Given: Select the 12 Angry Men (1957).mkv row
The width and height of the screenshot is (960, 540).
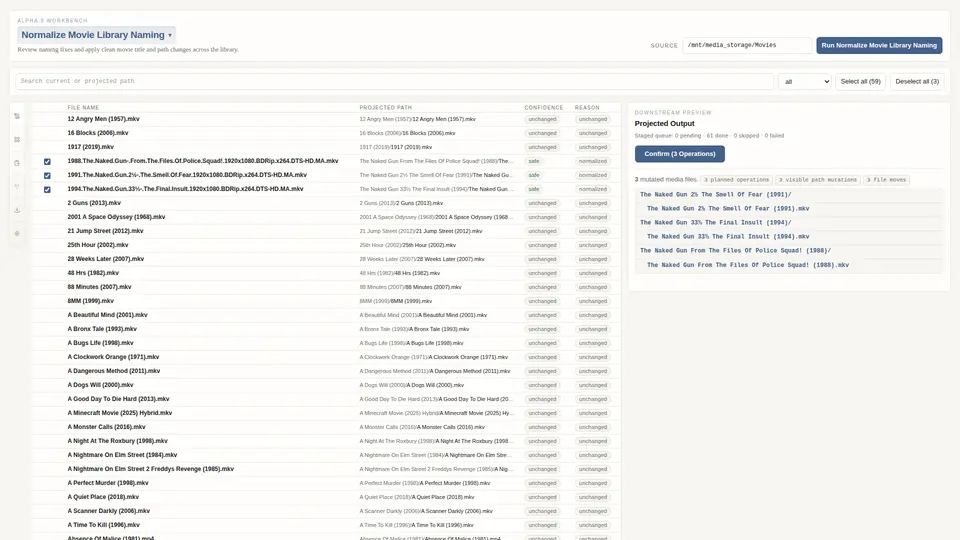Looking at the screenshot, I should 326,119.
